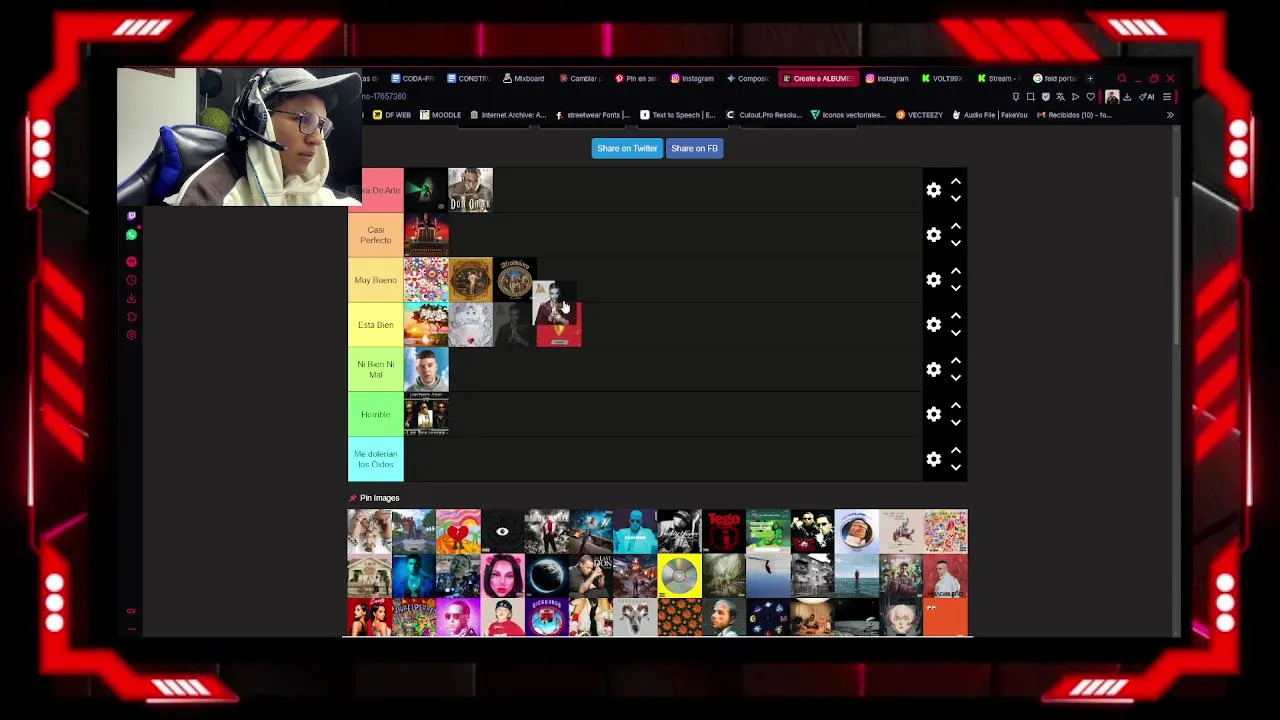Pick the red heart album cover from pool
This screenshot has width=1280, height=720.
(x=458, y=532)
